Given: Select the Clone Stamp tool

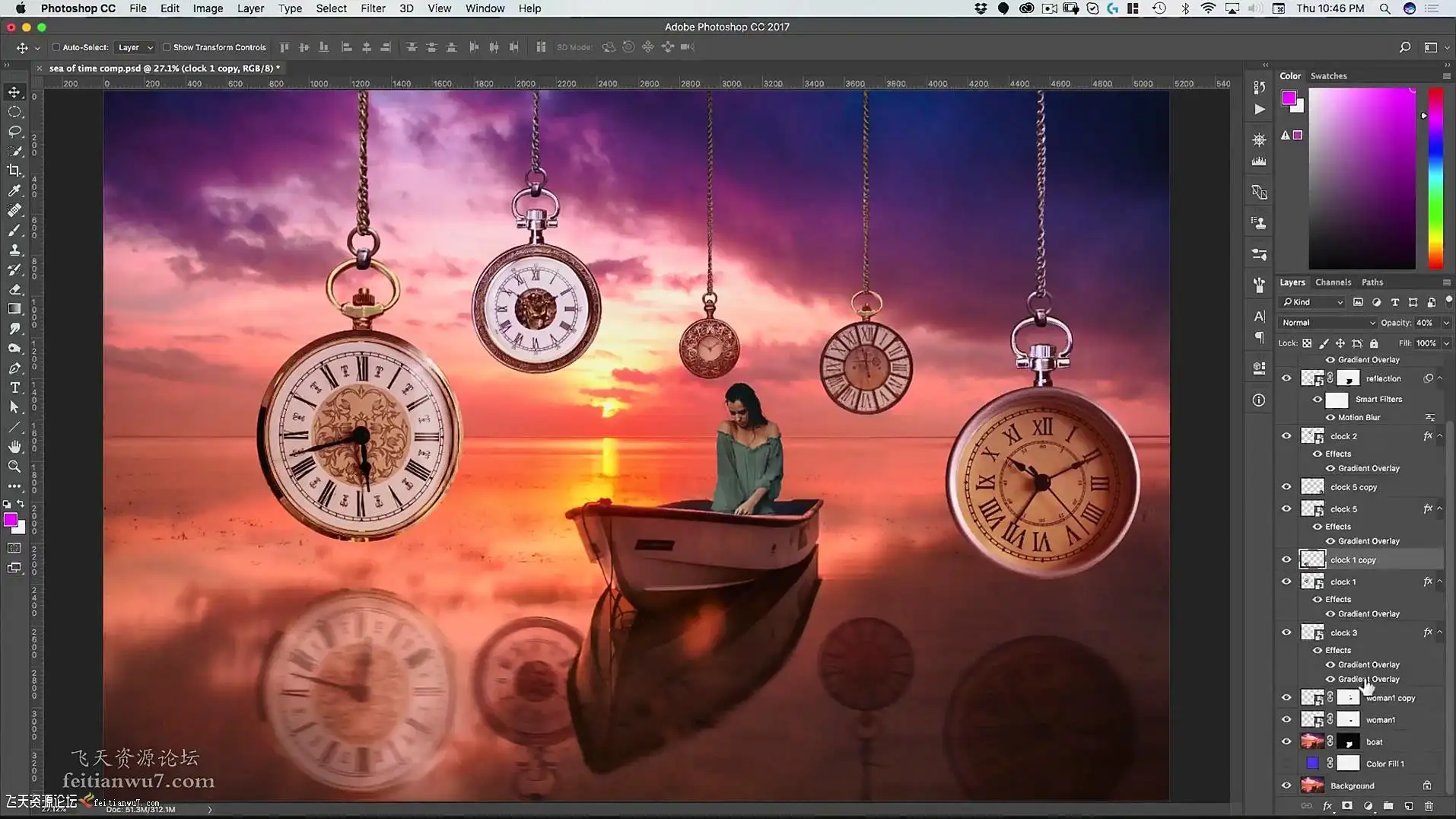Looking at the screenshot, I should coord(14,250).
